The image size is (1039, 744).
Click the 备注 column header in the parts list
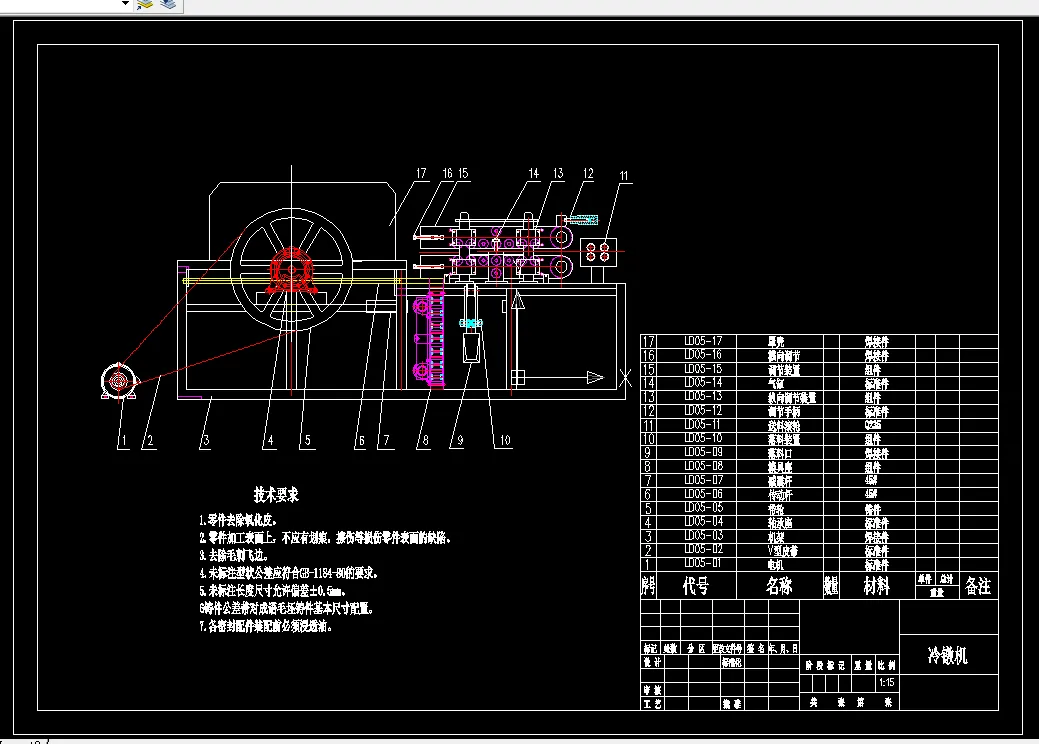(x=978, y=586)
